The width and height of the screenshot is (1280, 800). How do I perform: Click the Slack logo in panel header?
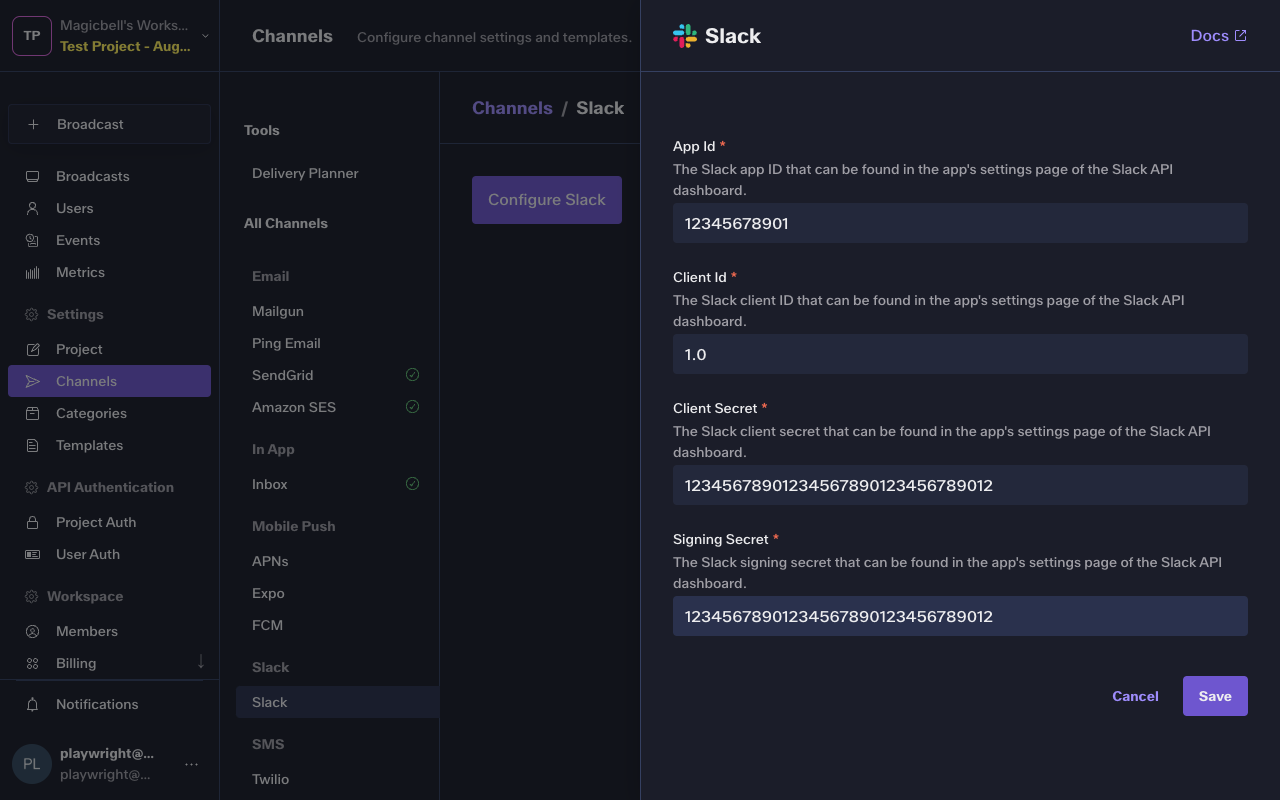685,36
